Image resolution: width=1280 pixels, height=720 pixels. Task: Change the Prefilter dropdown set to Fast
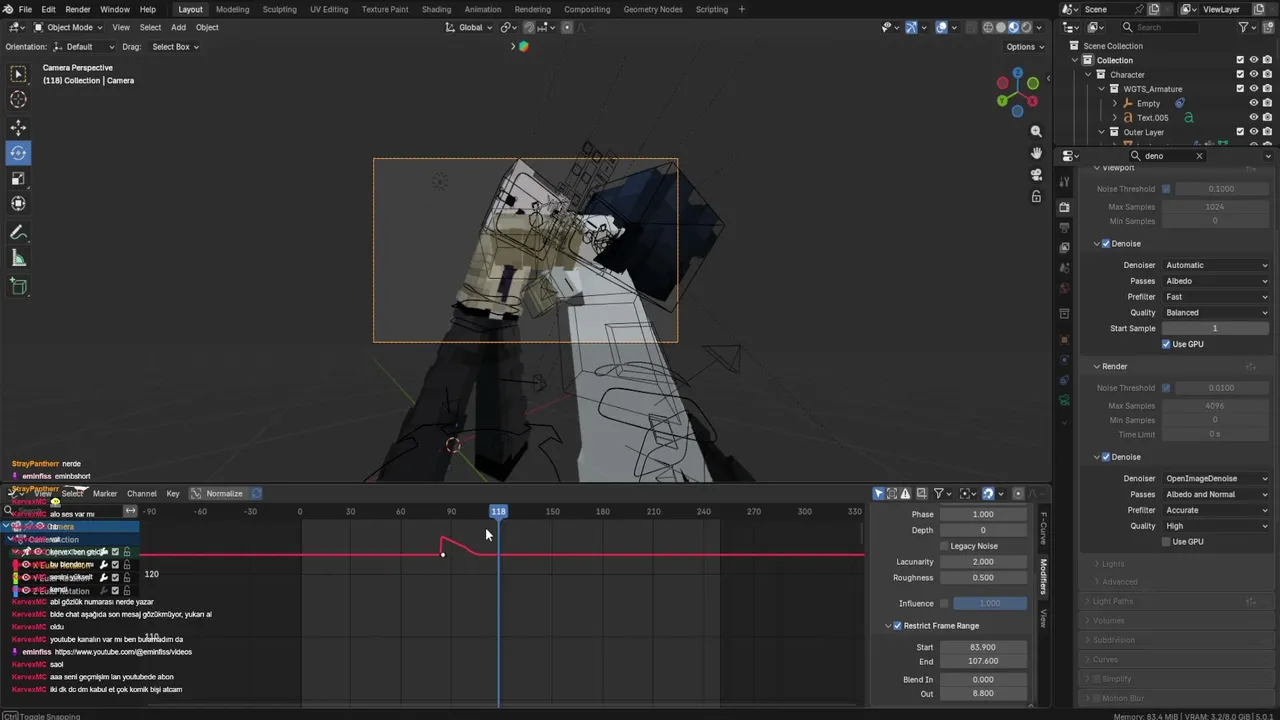click(1216, 297)
